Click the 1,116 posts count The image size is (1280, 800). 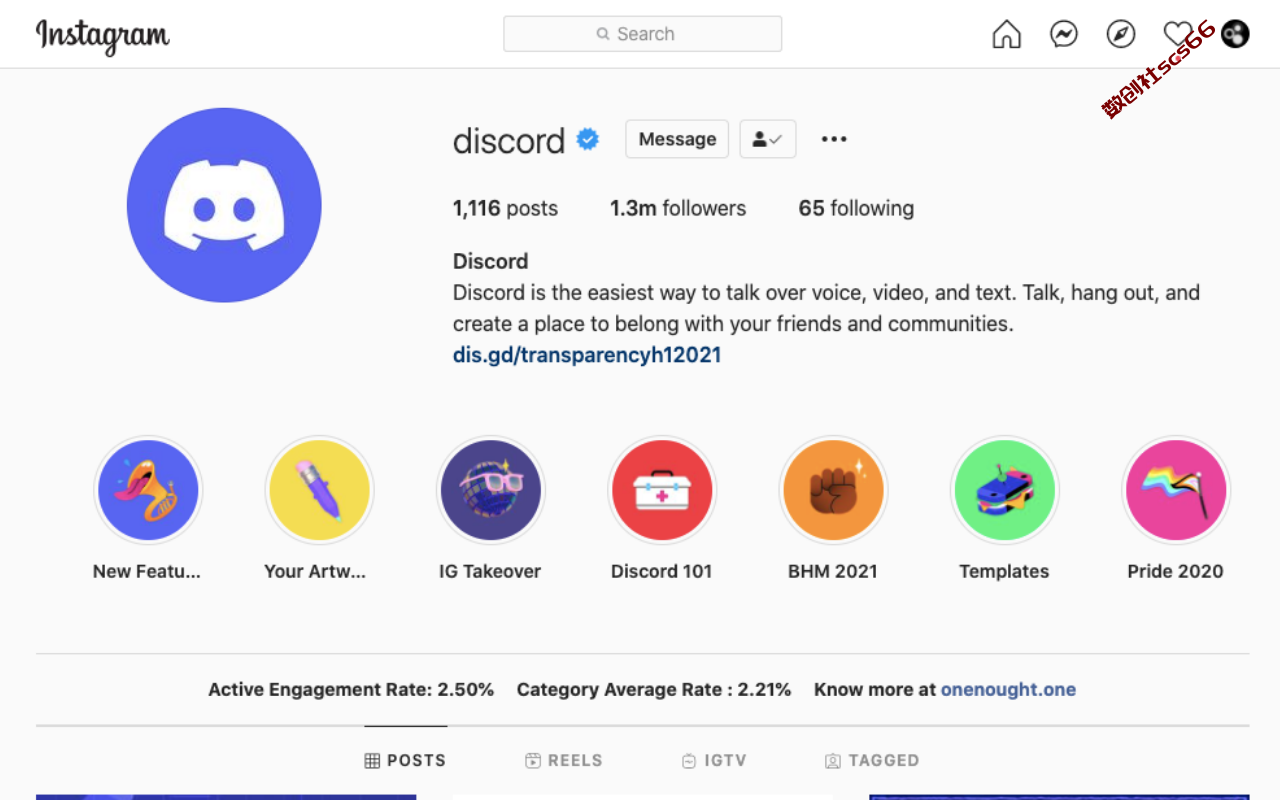click(x=505, y=208)
